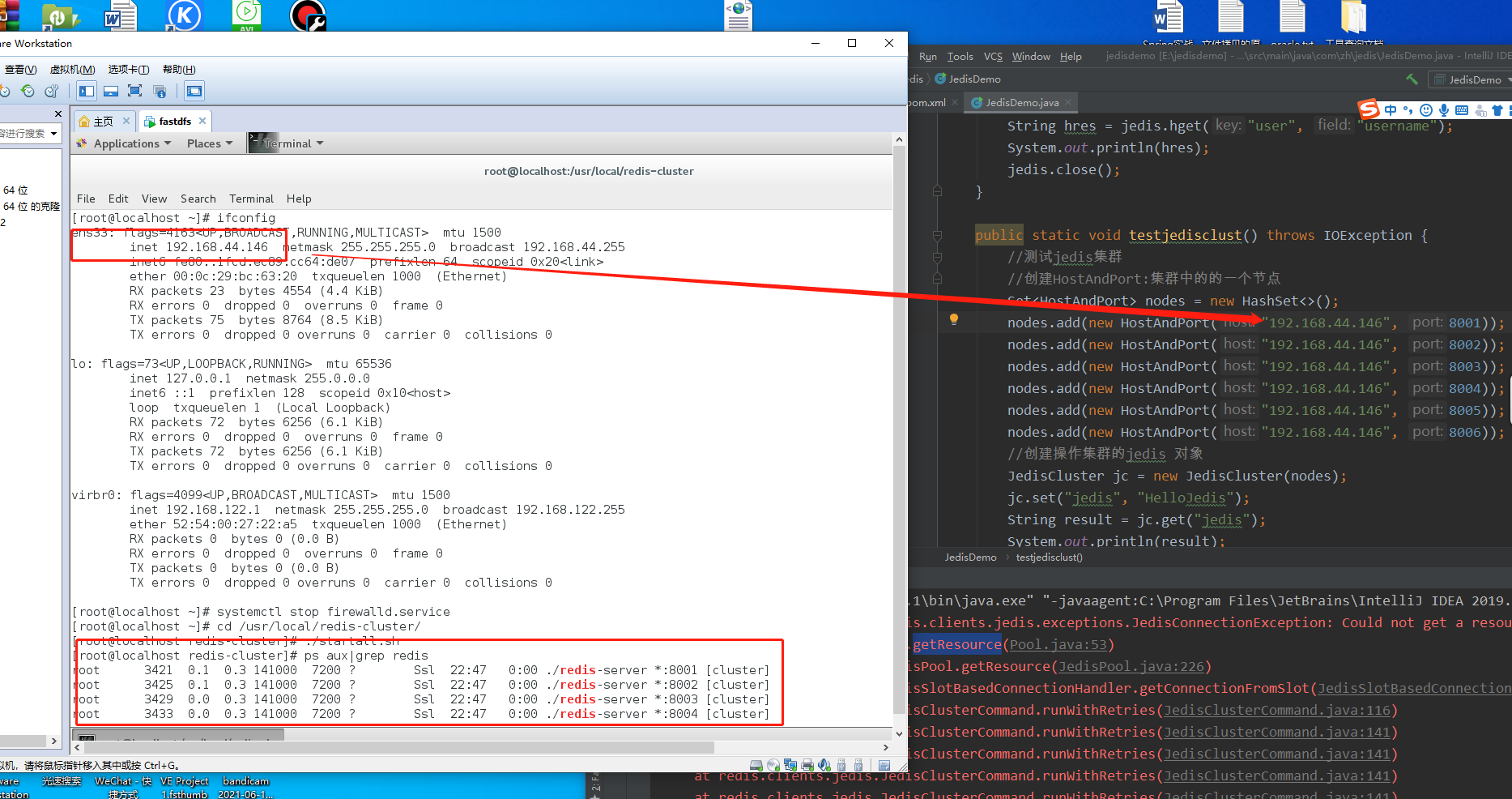The height and width of the screenshot is (799, 1512).
Task: Click the hard disk device status icon
Action: click(x=756, y=765)
